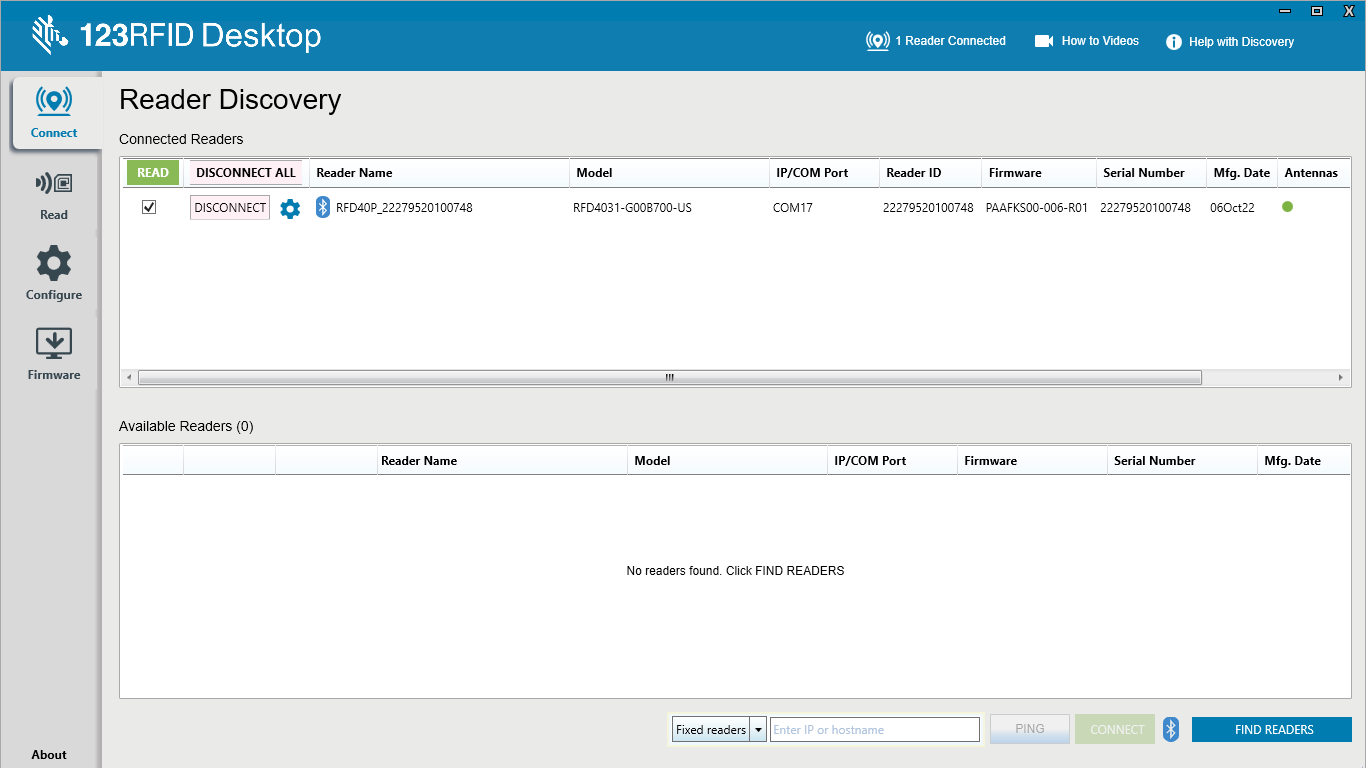Open Help with Discovery
Viewport: 1366px width, 768px height.
1230,42
